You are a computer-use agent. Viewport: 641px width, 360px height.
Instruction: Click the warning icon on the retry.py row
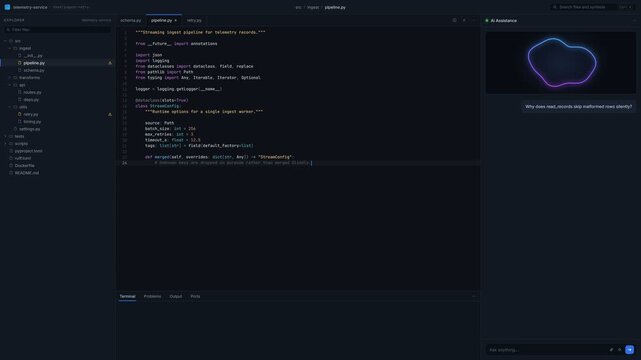(x=110, y=114)
